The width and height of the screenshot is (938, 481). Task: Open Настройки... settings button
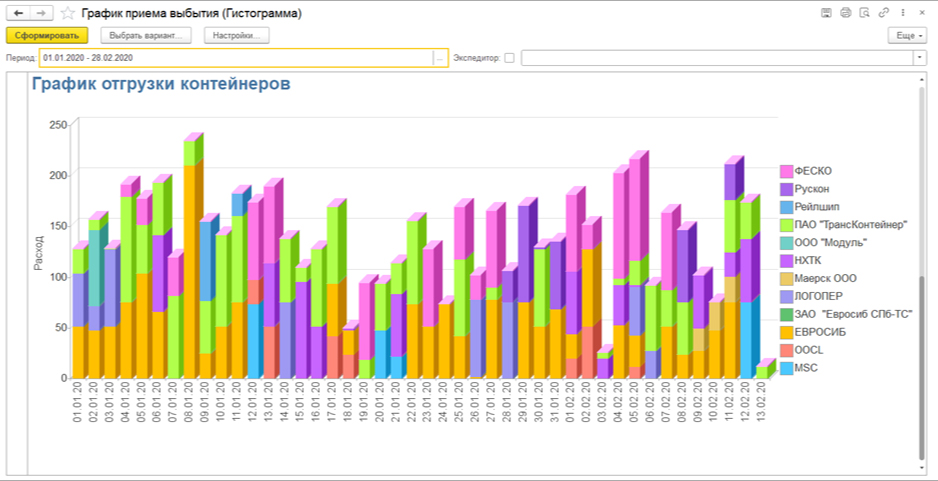pyautogui.click(x=237, y=35)
